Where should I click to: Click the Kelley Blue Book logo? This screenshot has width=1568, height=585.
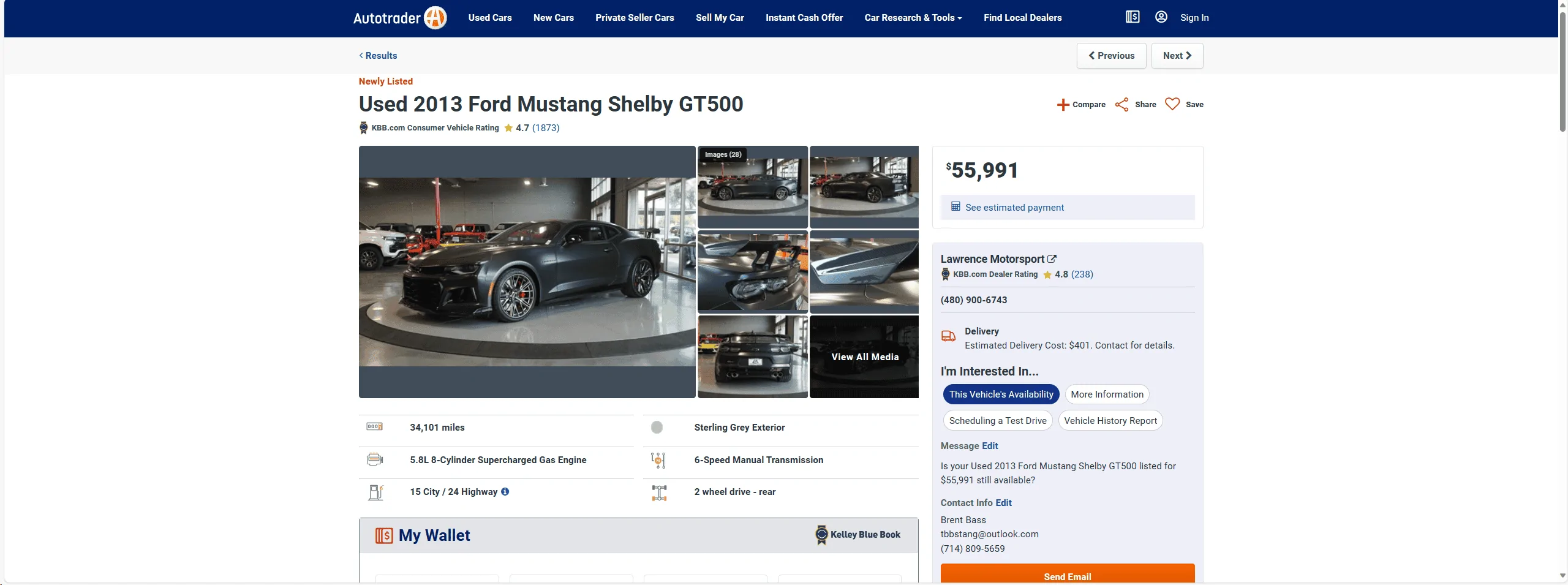coord(858,535)
